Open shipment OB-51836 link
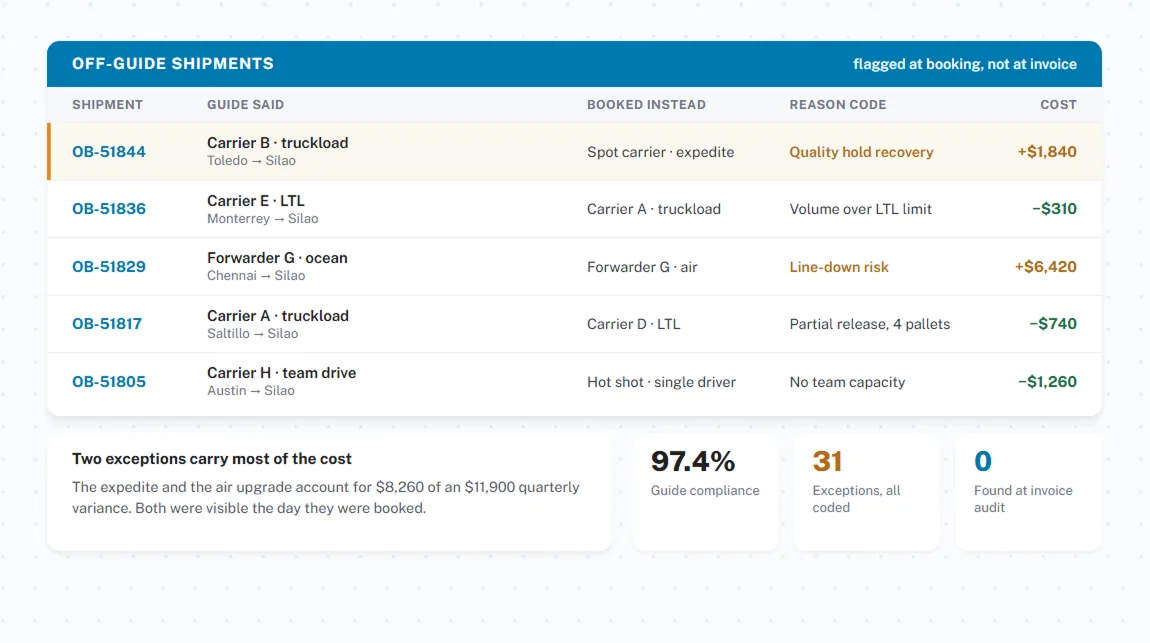Image resolution: width=1150 pixels, height=643 pixels. [109, 209]
